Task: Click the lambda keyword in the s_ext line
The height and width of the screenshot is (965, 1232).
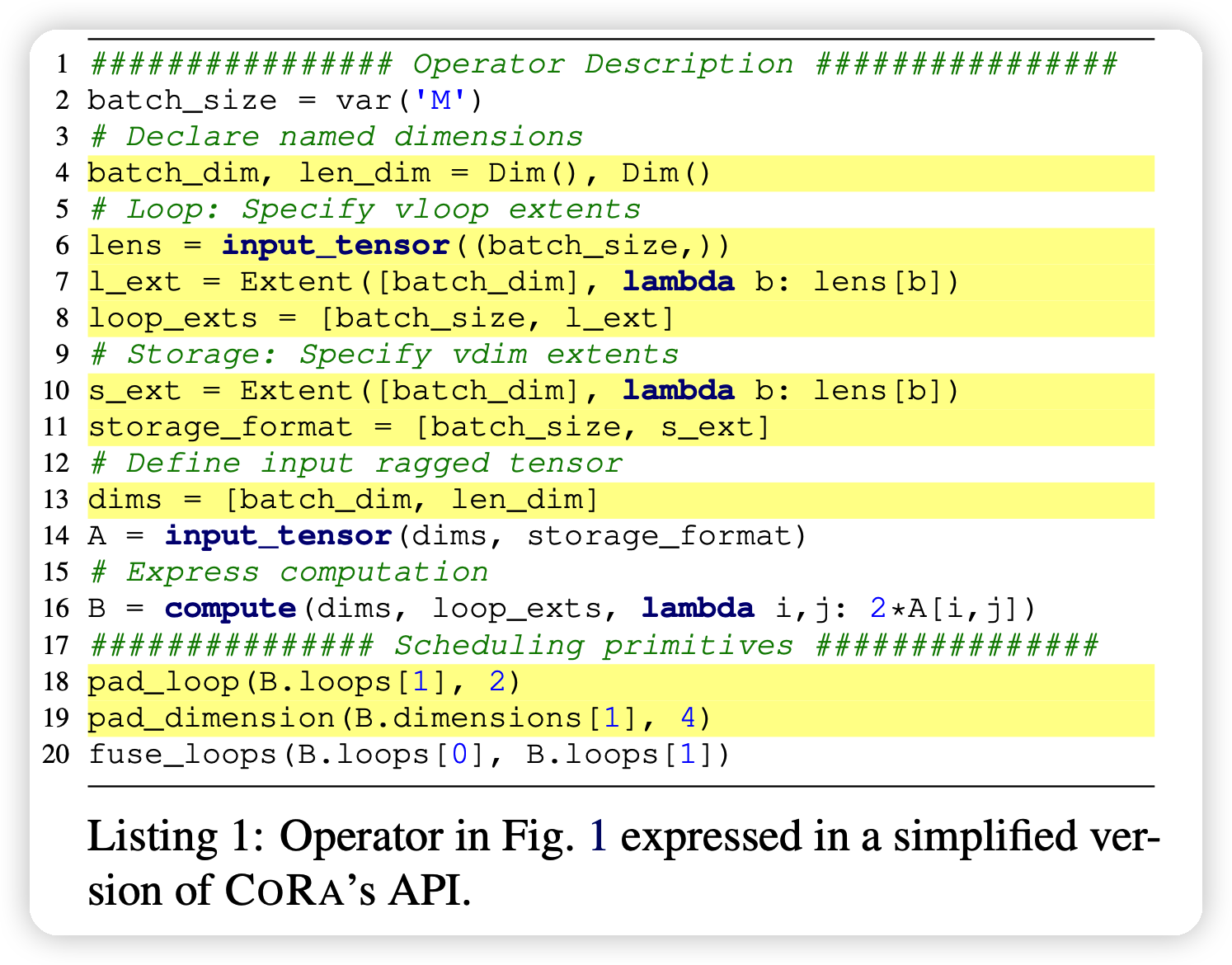Action: tap(678, 391)
